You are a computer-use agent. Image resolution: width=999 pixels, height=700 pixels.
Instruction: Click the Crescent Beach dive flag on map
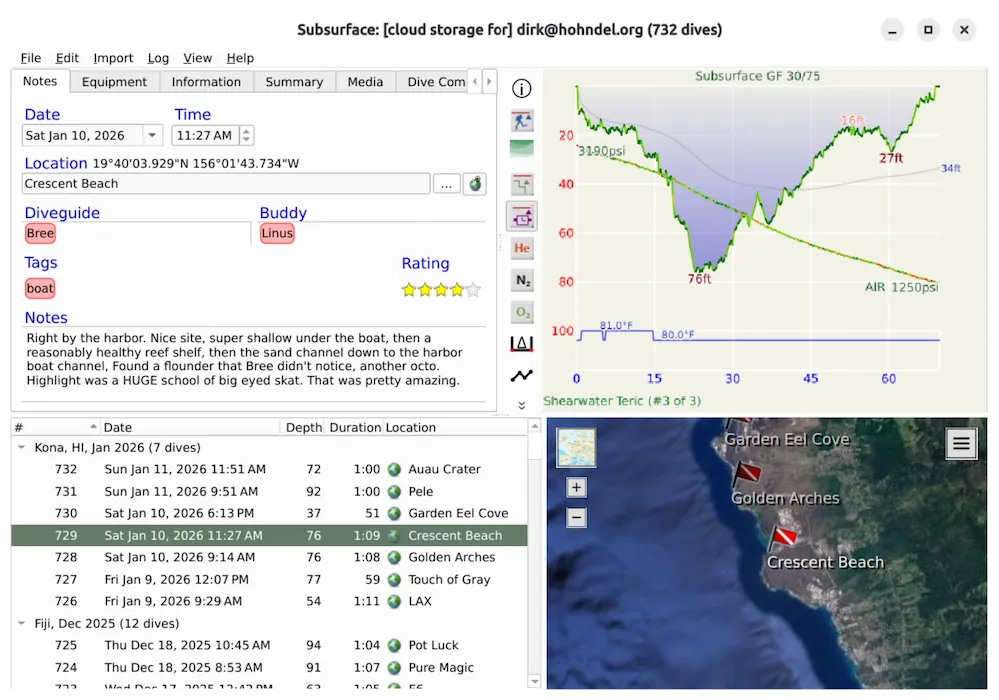point(784,538)
